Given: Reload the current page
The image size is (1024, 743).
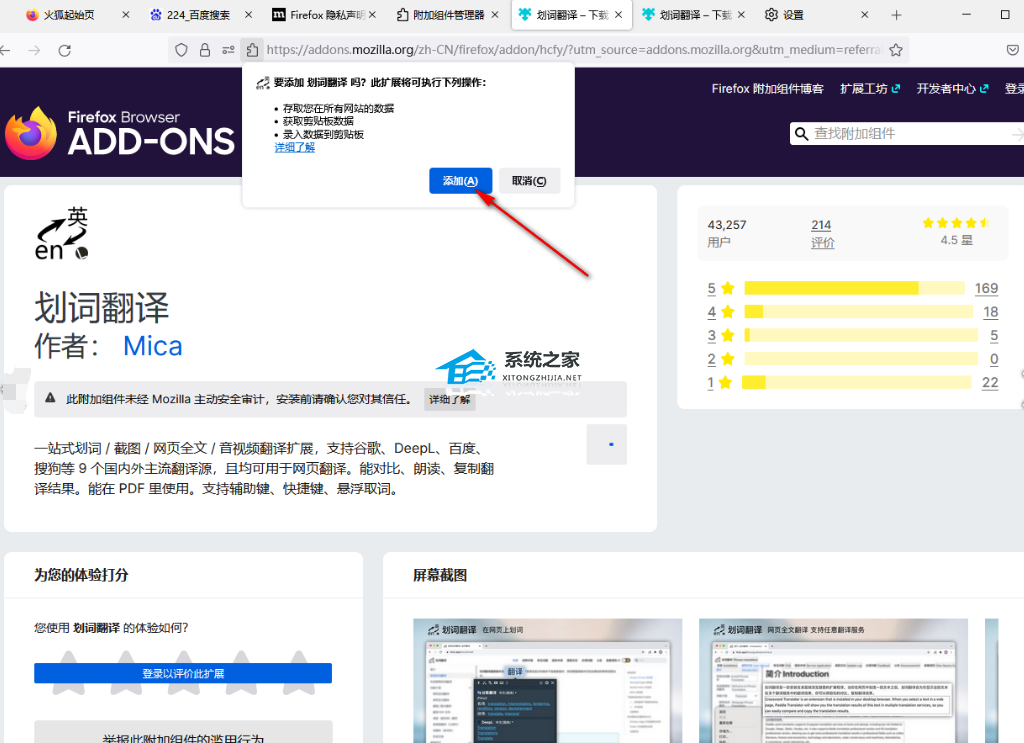Looking at the screenshot, I should 65,50.
